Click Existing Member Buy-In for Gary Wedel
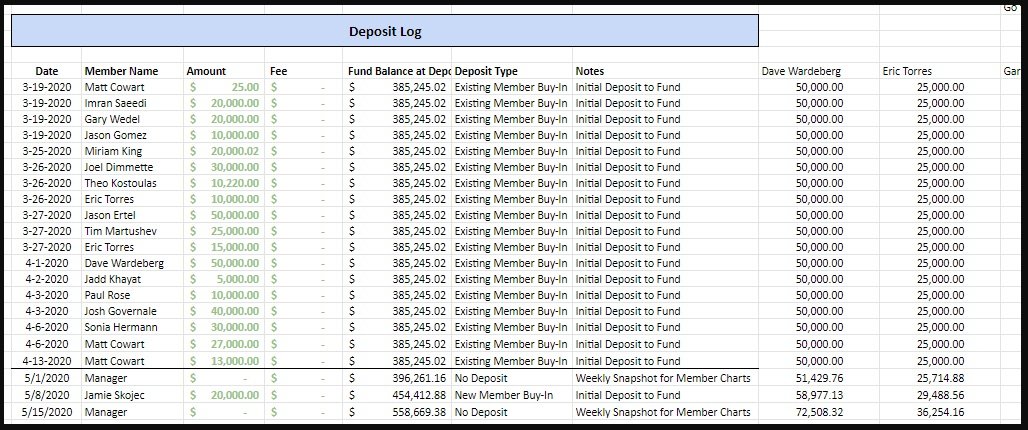 tap(512, 119)
